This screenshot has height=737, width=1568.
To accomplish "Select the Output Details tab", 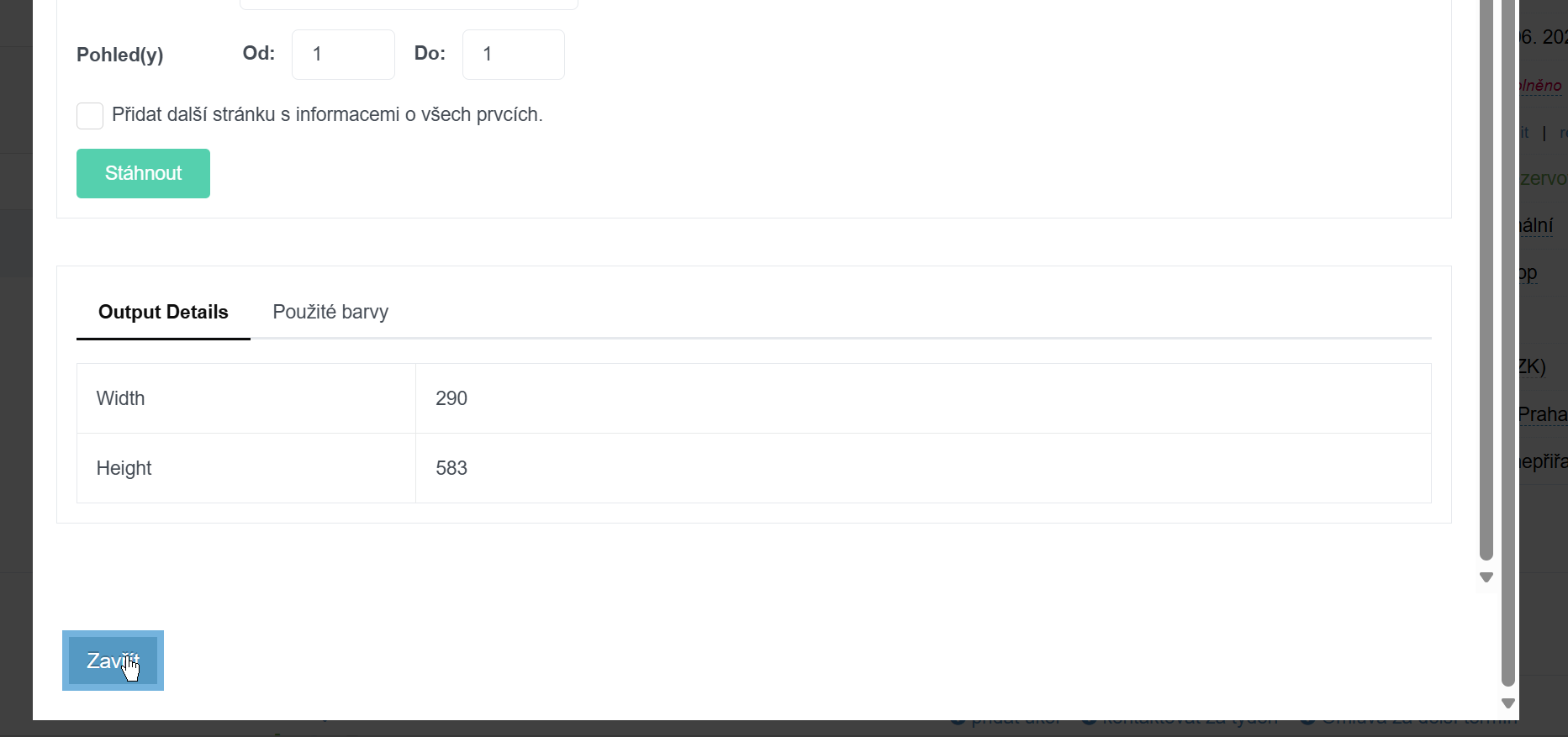I will [163, 312].
